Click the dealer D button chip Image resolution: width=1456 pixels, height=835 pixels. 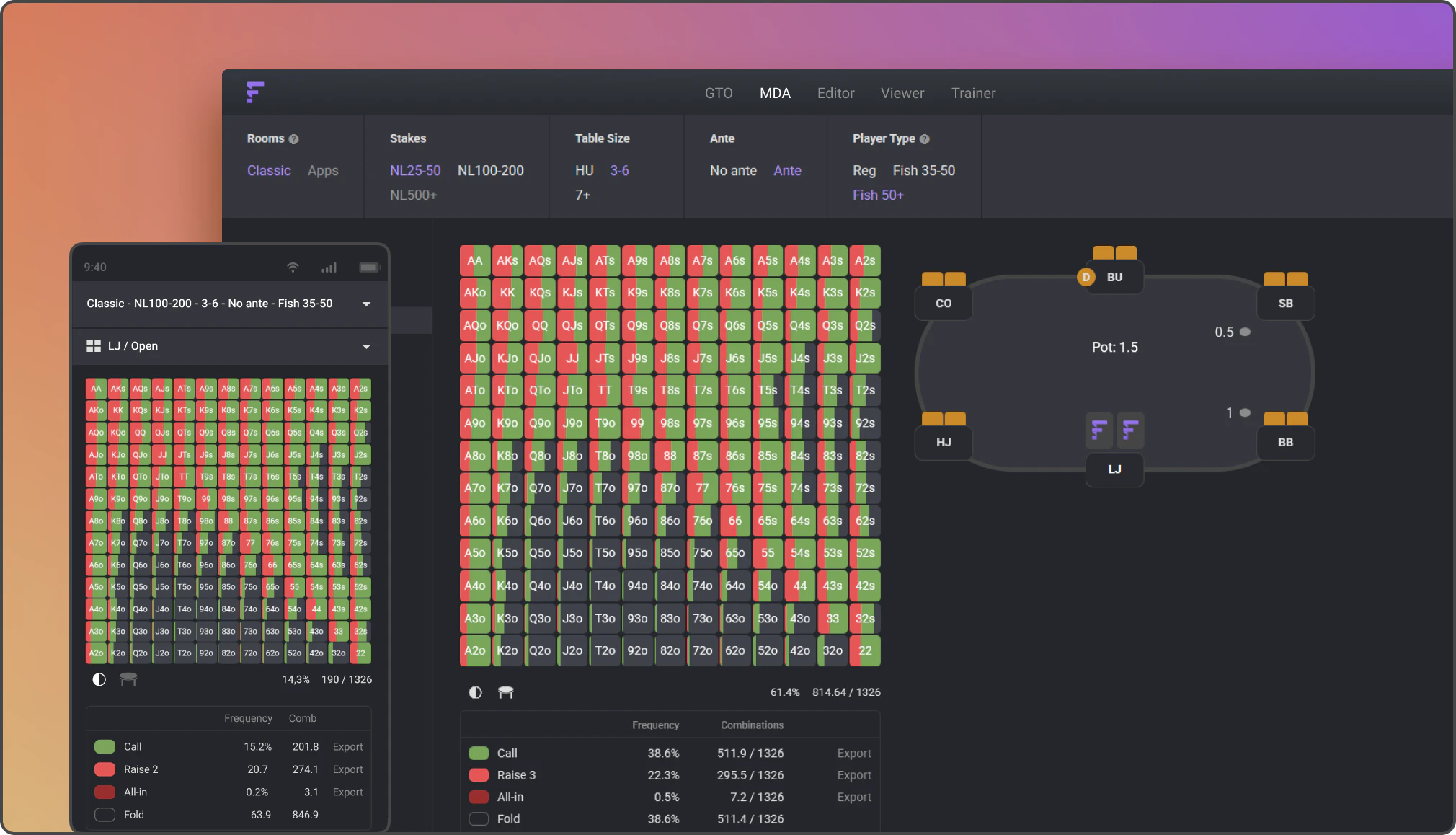click(x=1086, y=277)
